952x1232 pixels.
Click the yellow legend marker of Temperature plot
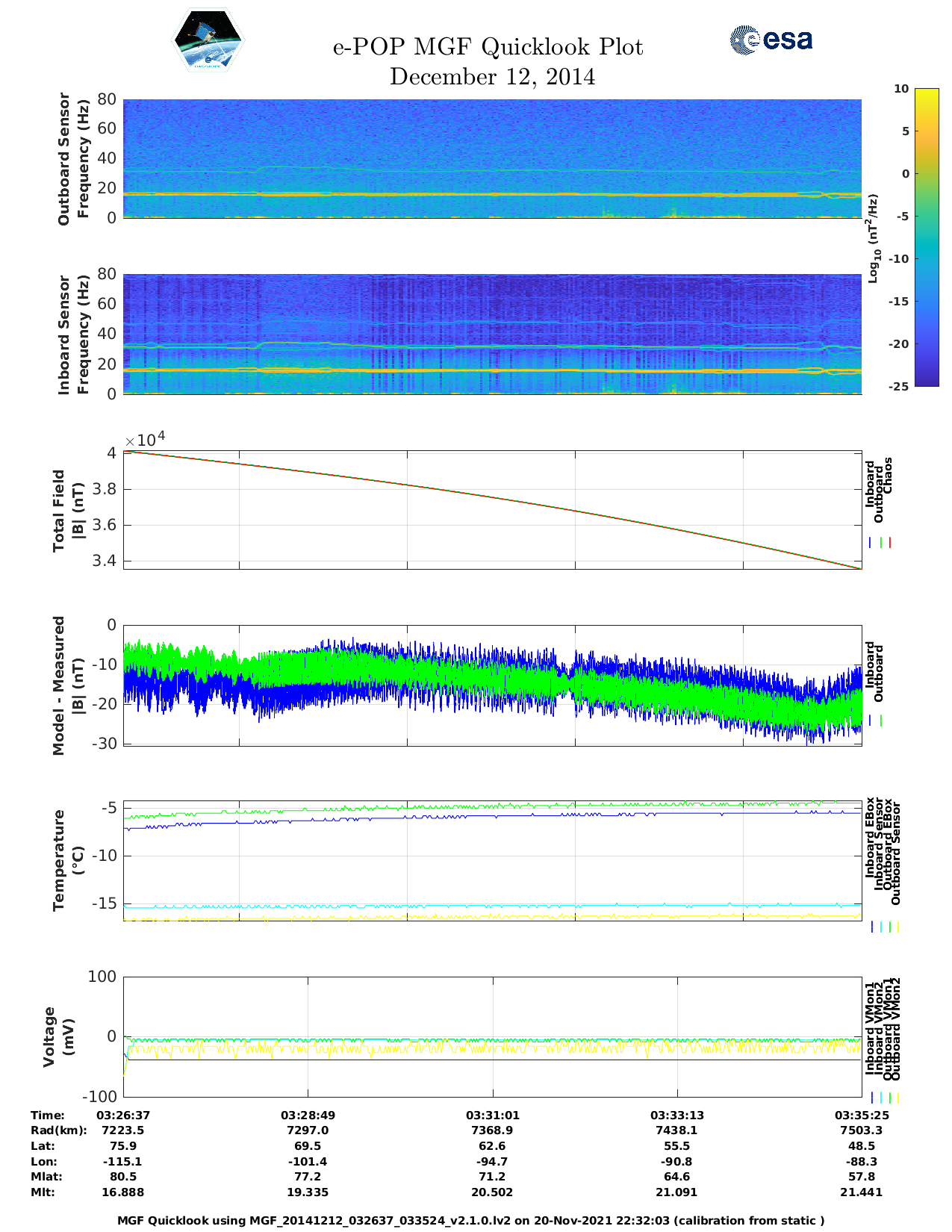point(897,927)
